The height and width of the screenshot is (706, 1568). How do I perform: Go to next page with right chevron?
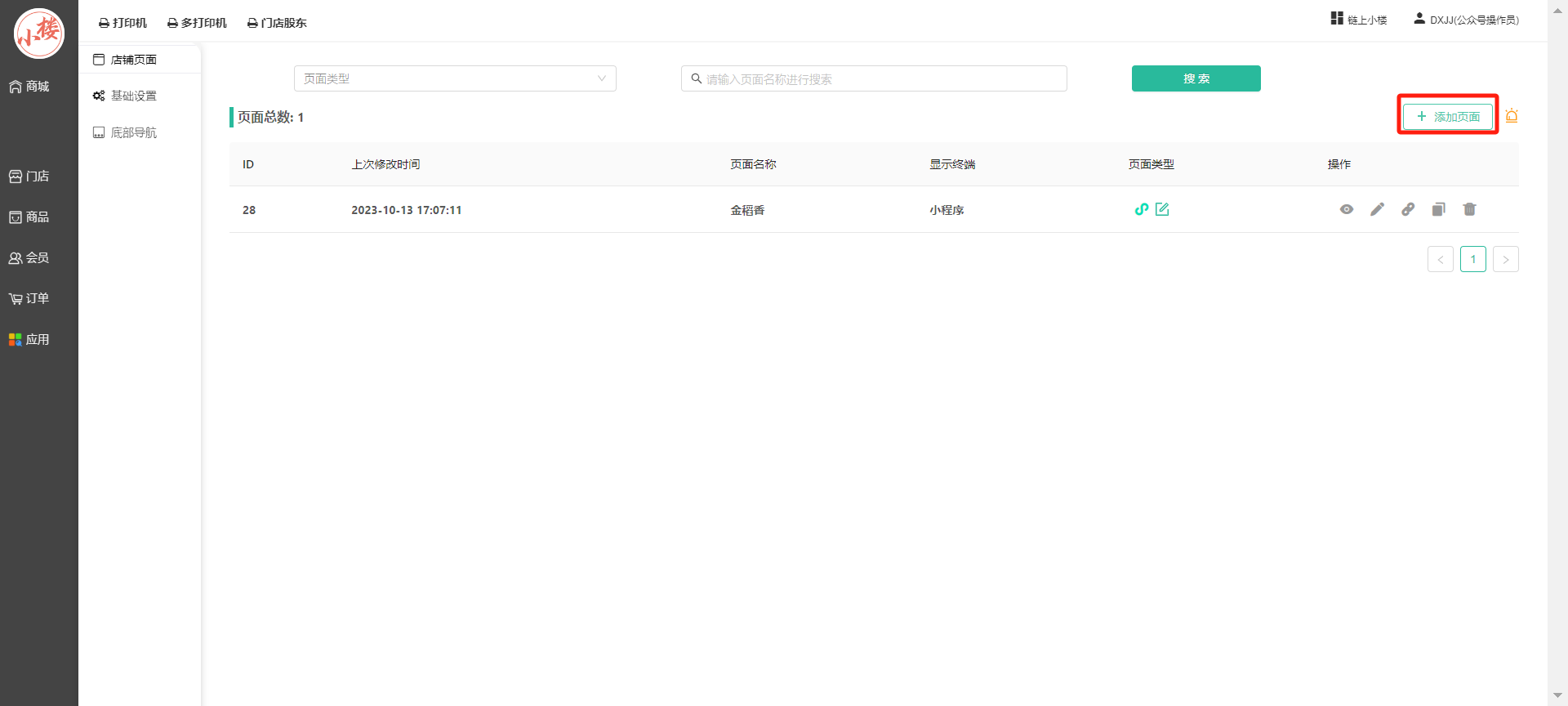pyautogui.click(x=1505, y=259)
